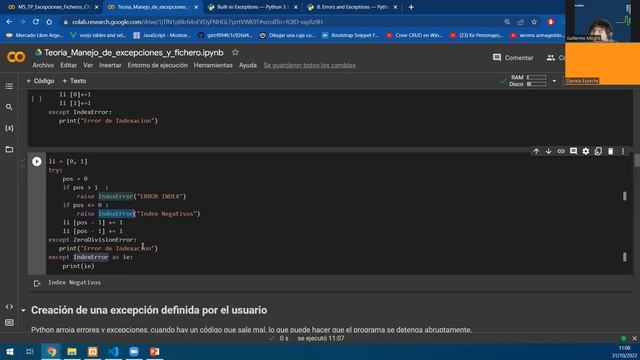
Task: Move cell up with arrow icon
Action: (536, 151)
